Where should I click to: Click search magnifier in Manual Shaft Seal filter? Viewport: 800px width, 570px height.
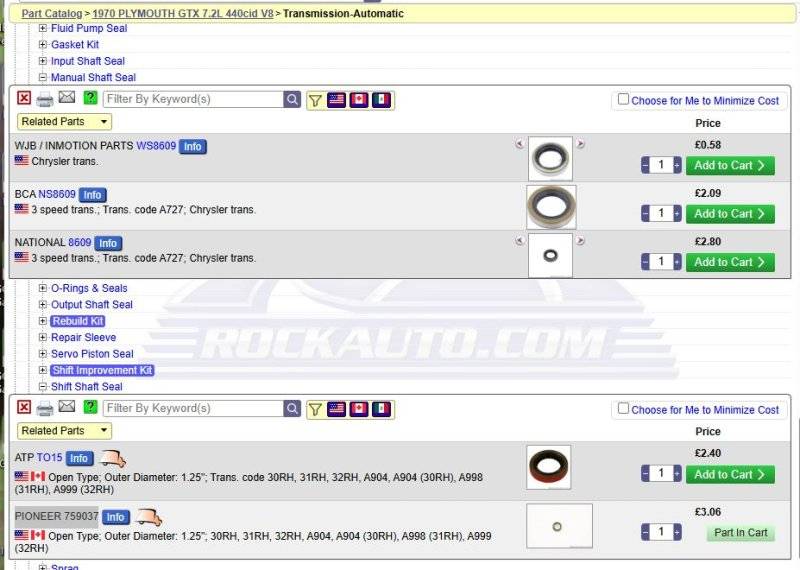[x=292, y=99]
